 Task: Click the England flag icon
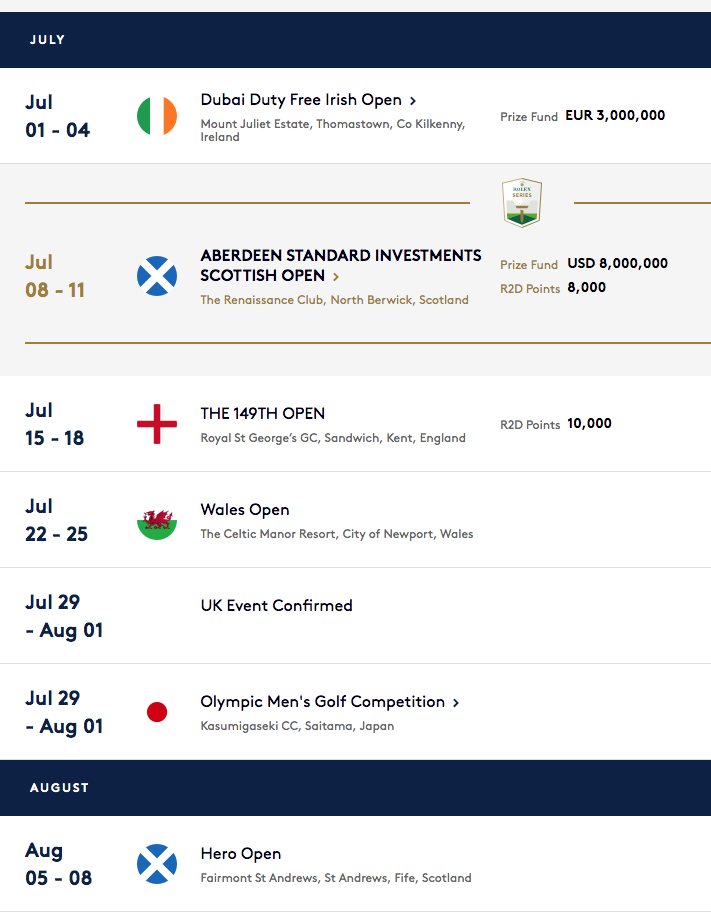click(157, 424)
